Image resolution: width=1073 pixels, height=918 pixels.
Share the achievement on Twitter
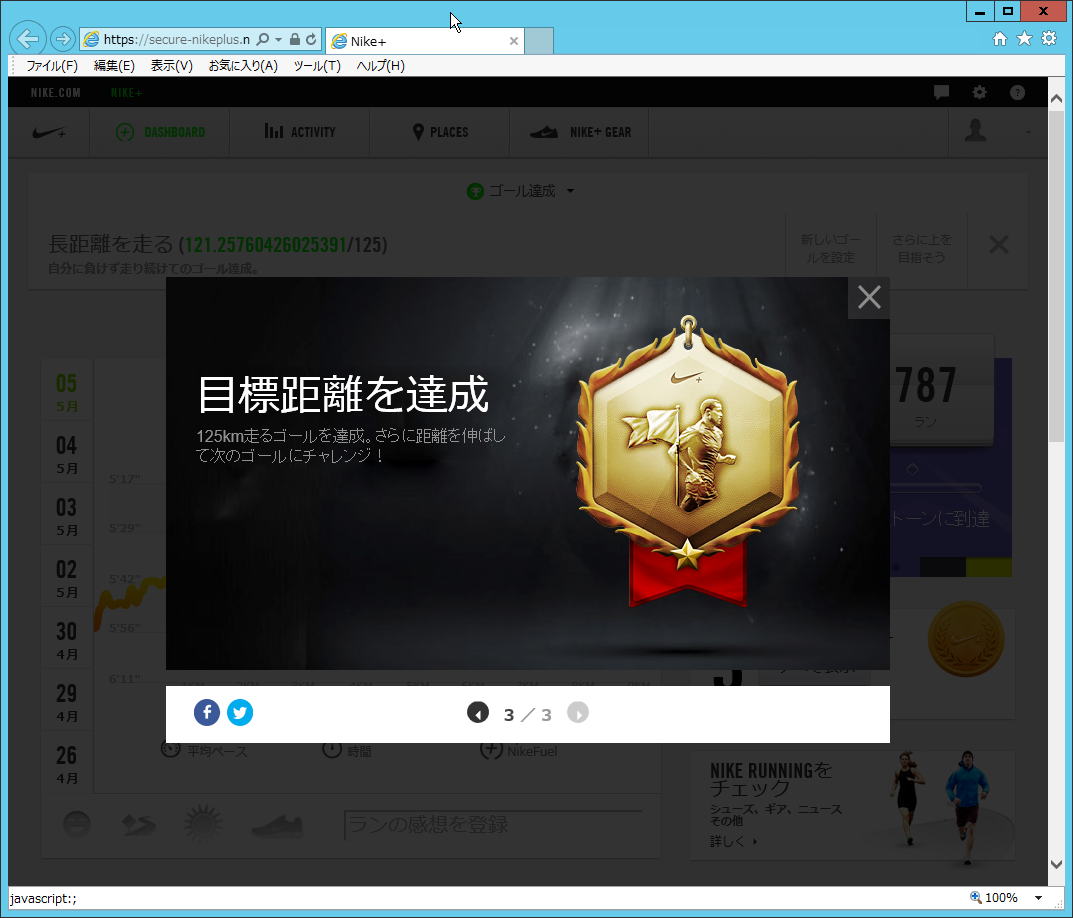(240, 713)
